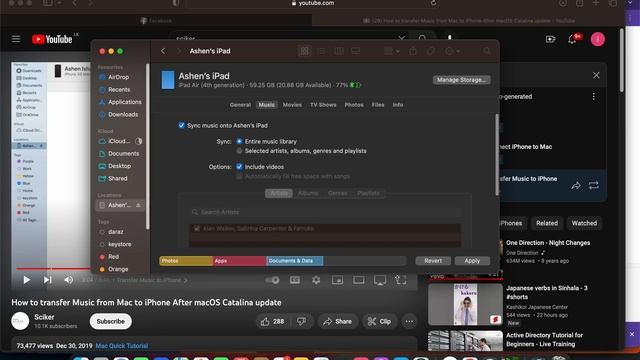
Task: Open Finder group-by dropdown
Action: click(391, 51)
